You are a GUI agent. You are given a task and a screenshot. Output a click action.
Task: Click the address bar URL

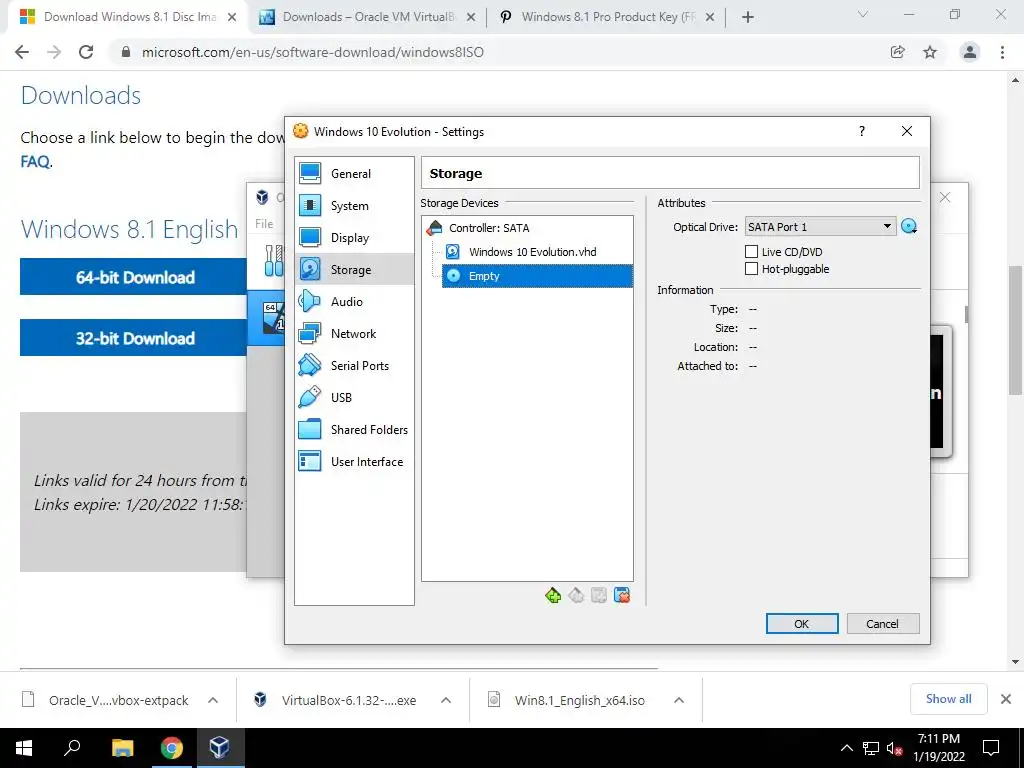tap(313, 52)
